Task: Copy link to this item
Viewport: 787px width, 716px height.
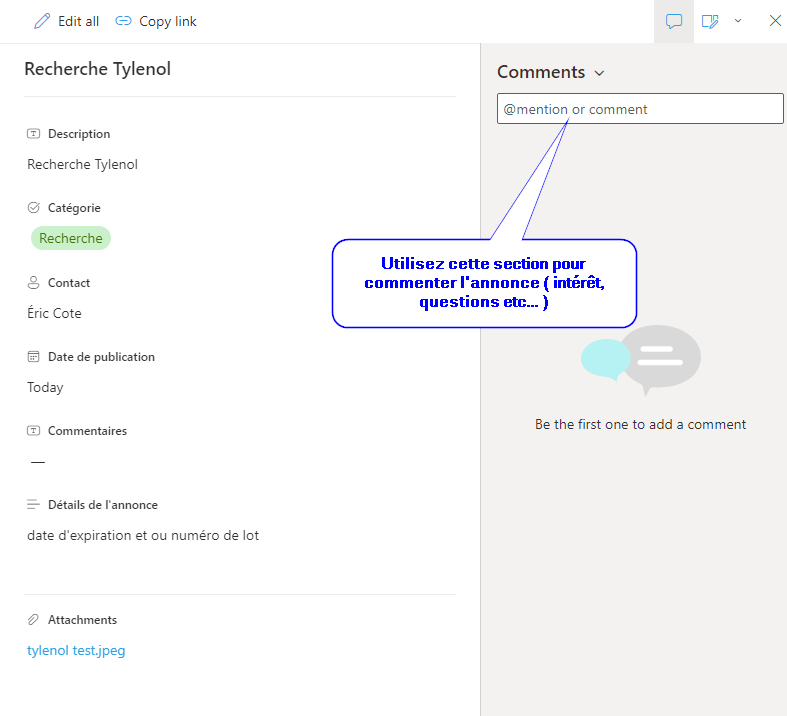Action: click(x=156, y=21)
